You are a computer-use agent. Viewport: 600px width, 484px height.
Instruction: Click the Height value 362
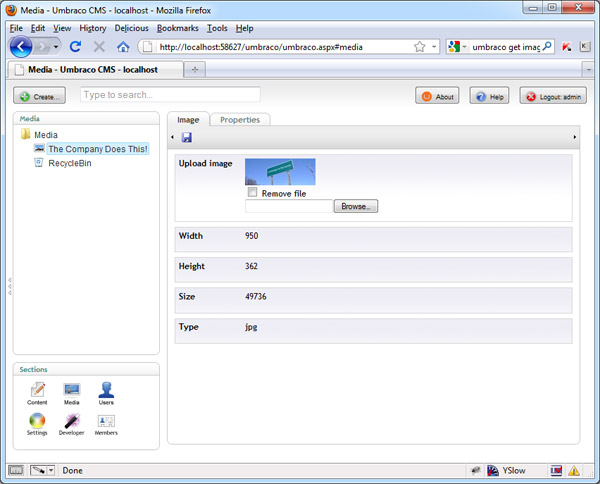pos(251,266)
